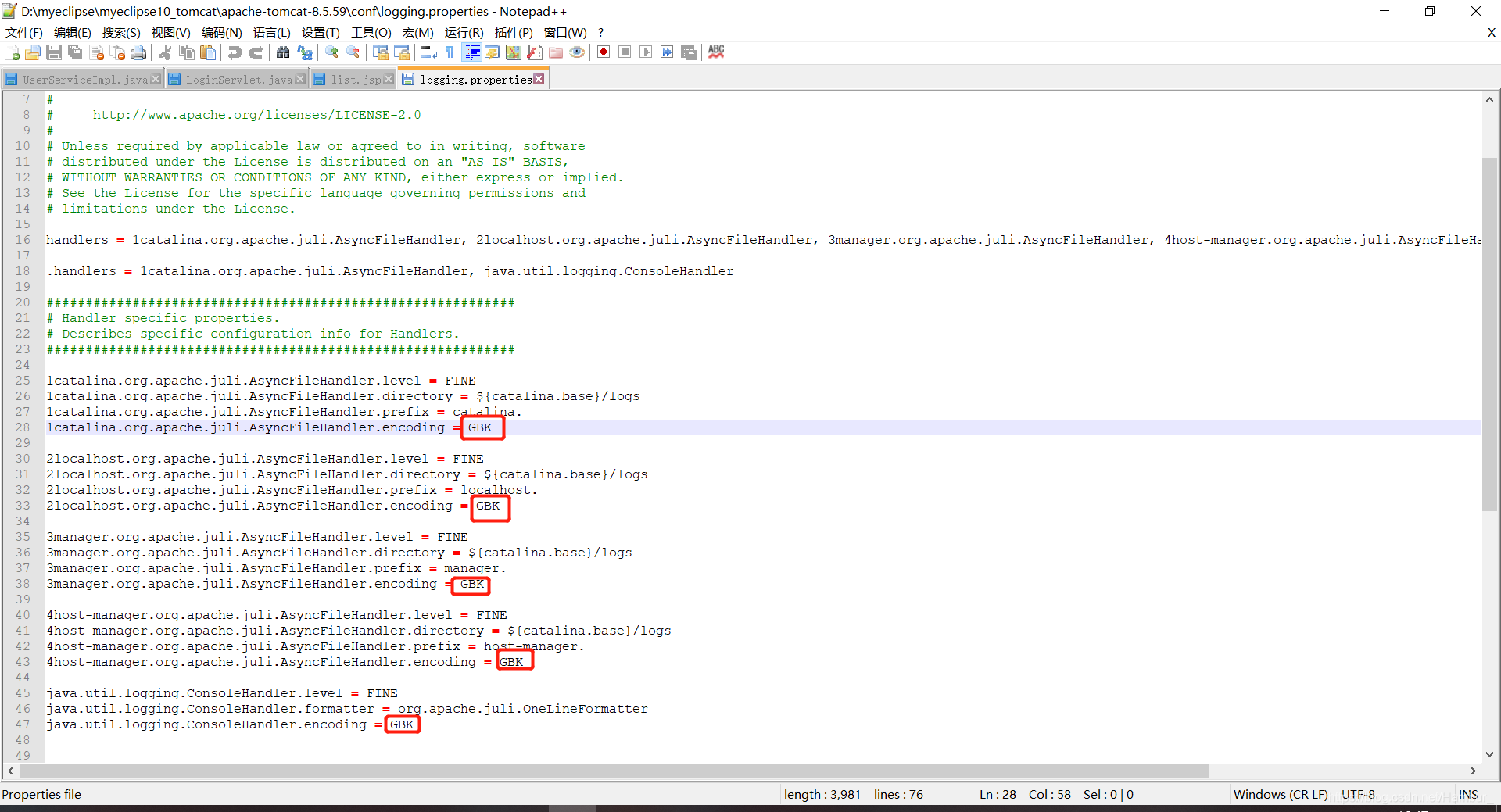Click the scroll down arrow

coord(1489,754)
